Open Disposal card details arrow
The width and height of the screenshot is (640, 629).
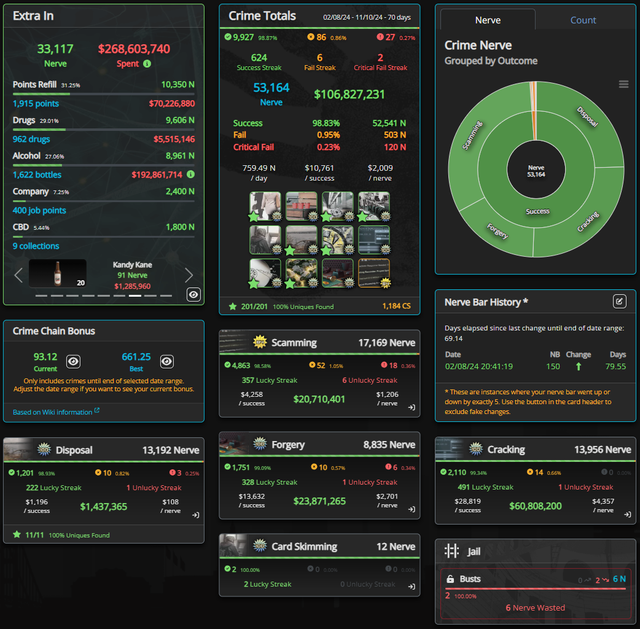coord(196,515)
